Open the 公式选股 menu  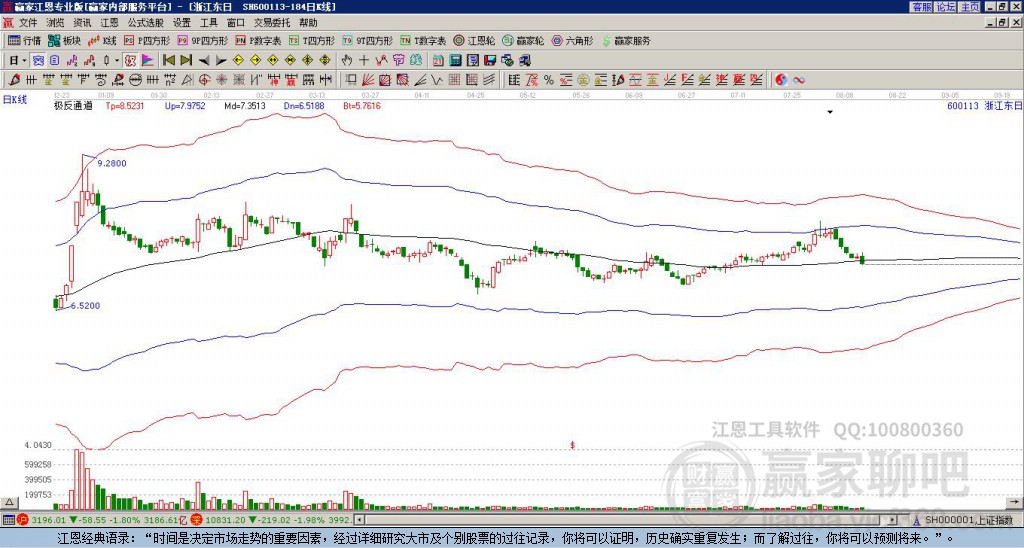coord(146,23)
